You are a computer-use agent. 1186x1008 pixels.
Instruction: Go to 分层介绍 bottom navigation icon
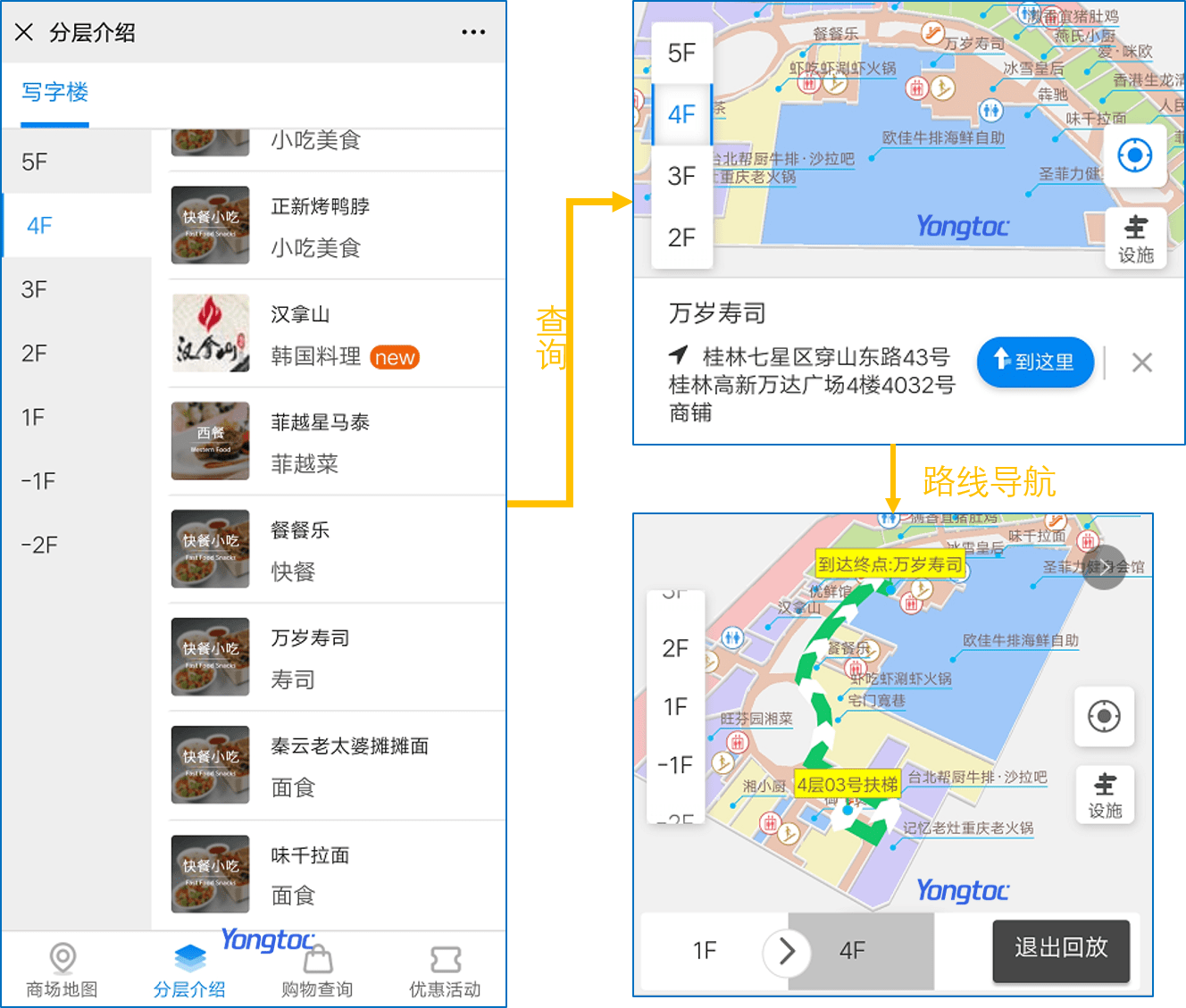click(189, 971)
